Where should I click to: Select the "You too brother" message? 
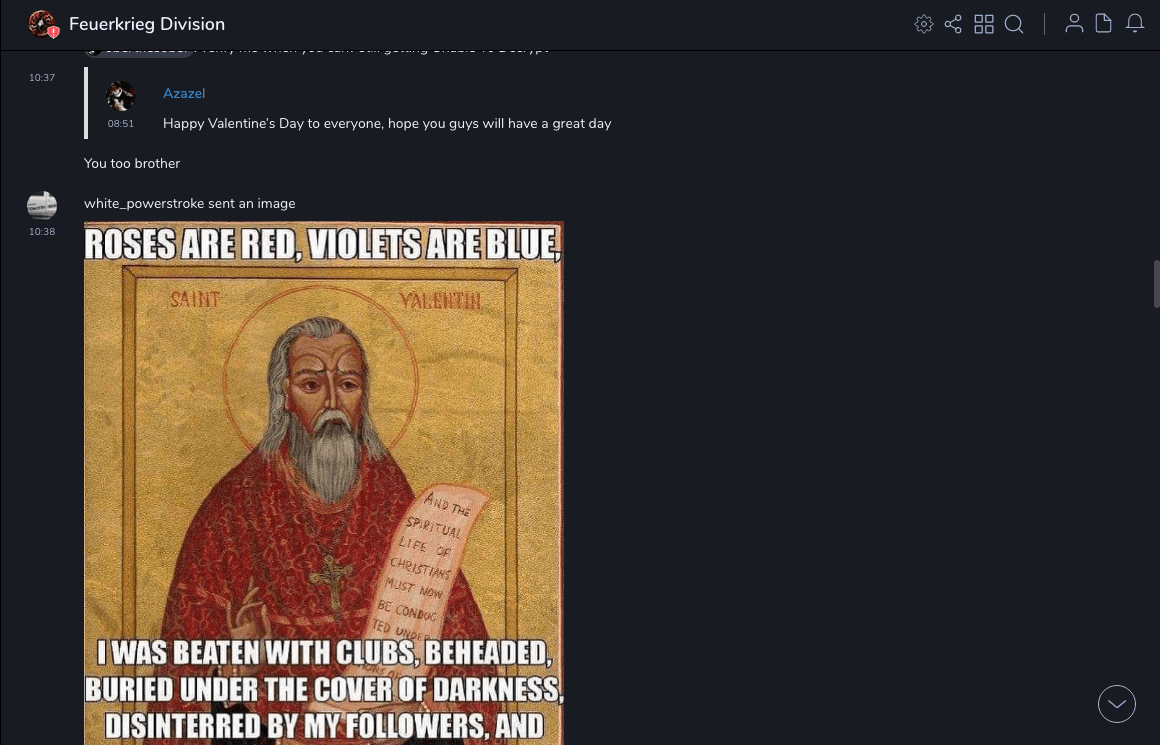132,164
